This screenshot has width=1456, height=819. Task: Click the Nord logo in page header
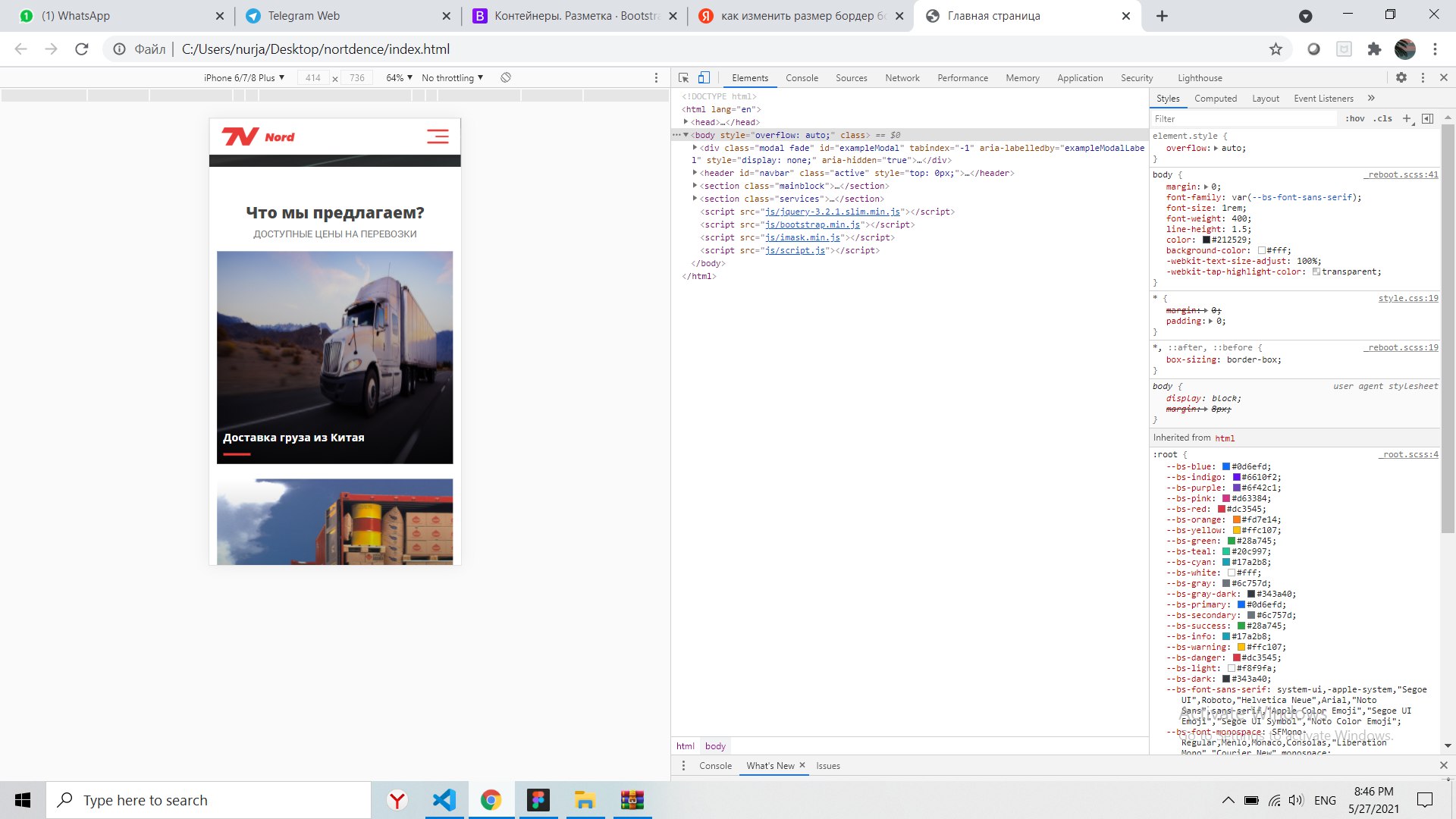coord(258,136)
